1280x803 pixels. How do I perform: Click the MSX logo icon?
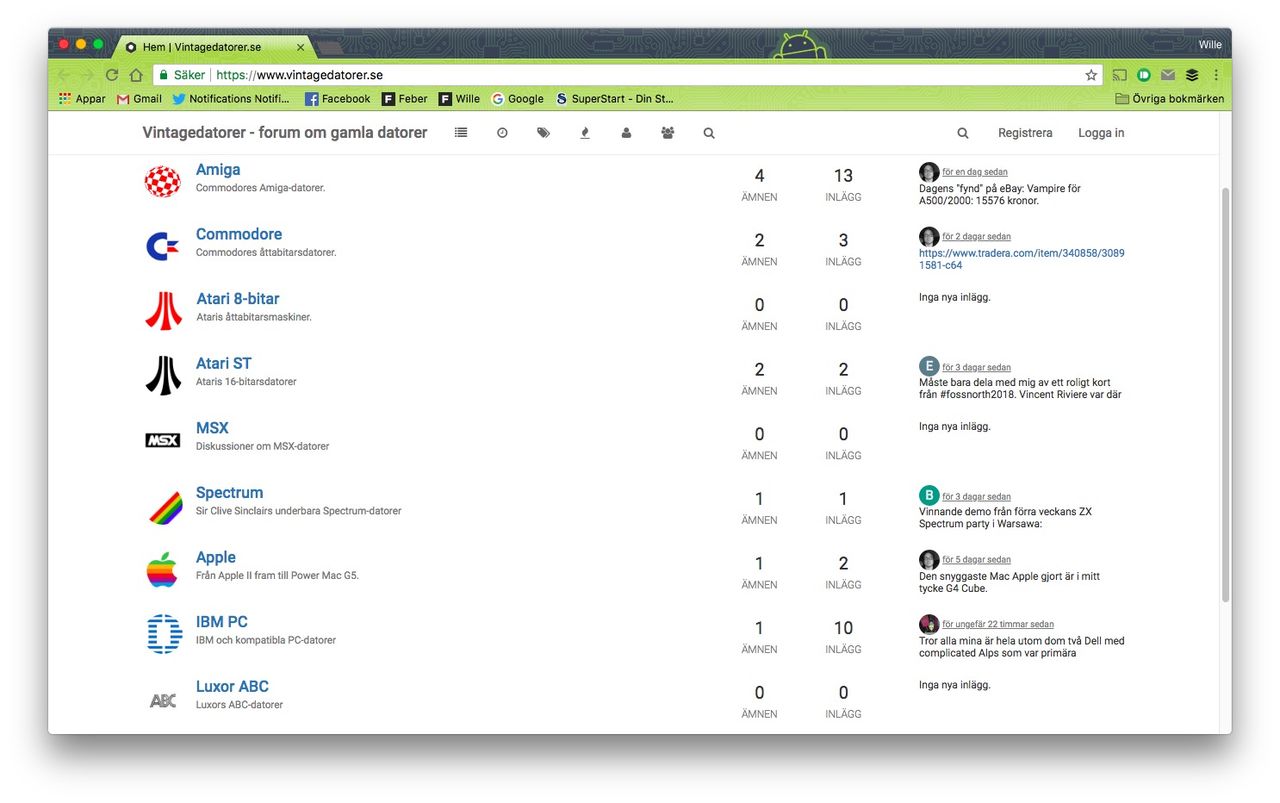point(163,440)
